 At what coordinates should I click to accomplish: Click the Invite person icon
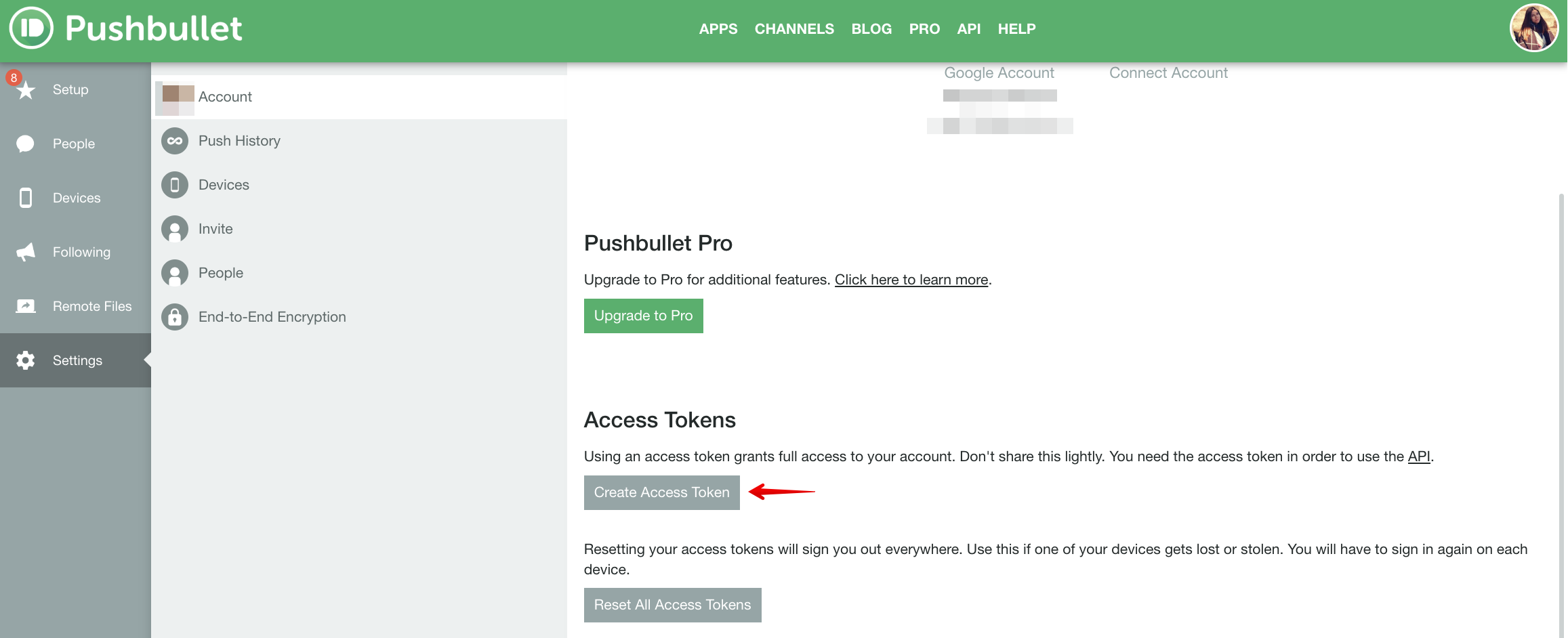click(175, 229)
